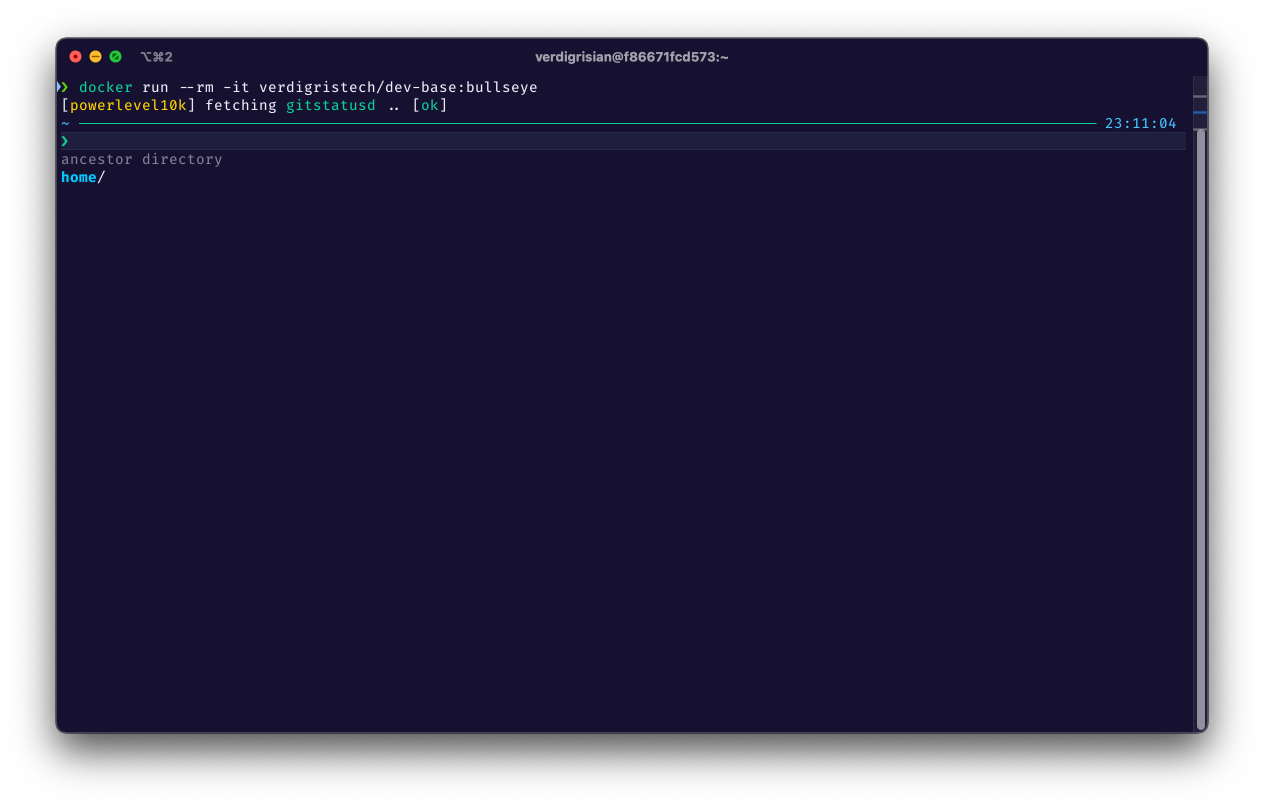Image resolution: width=1264 pixels, height=807 pixels.
Task: Click the word 'docker' in command
Action: [106, 87]
